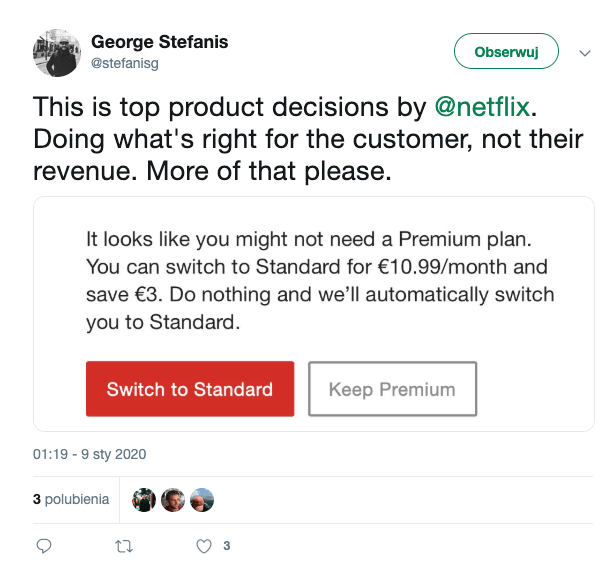Click the reply speech bubble icon
601x578 pixels.
coord(44,546)
